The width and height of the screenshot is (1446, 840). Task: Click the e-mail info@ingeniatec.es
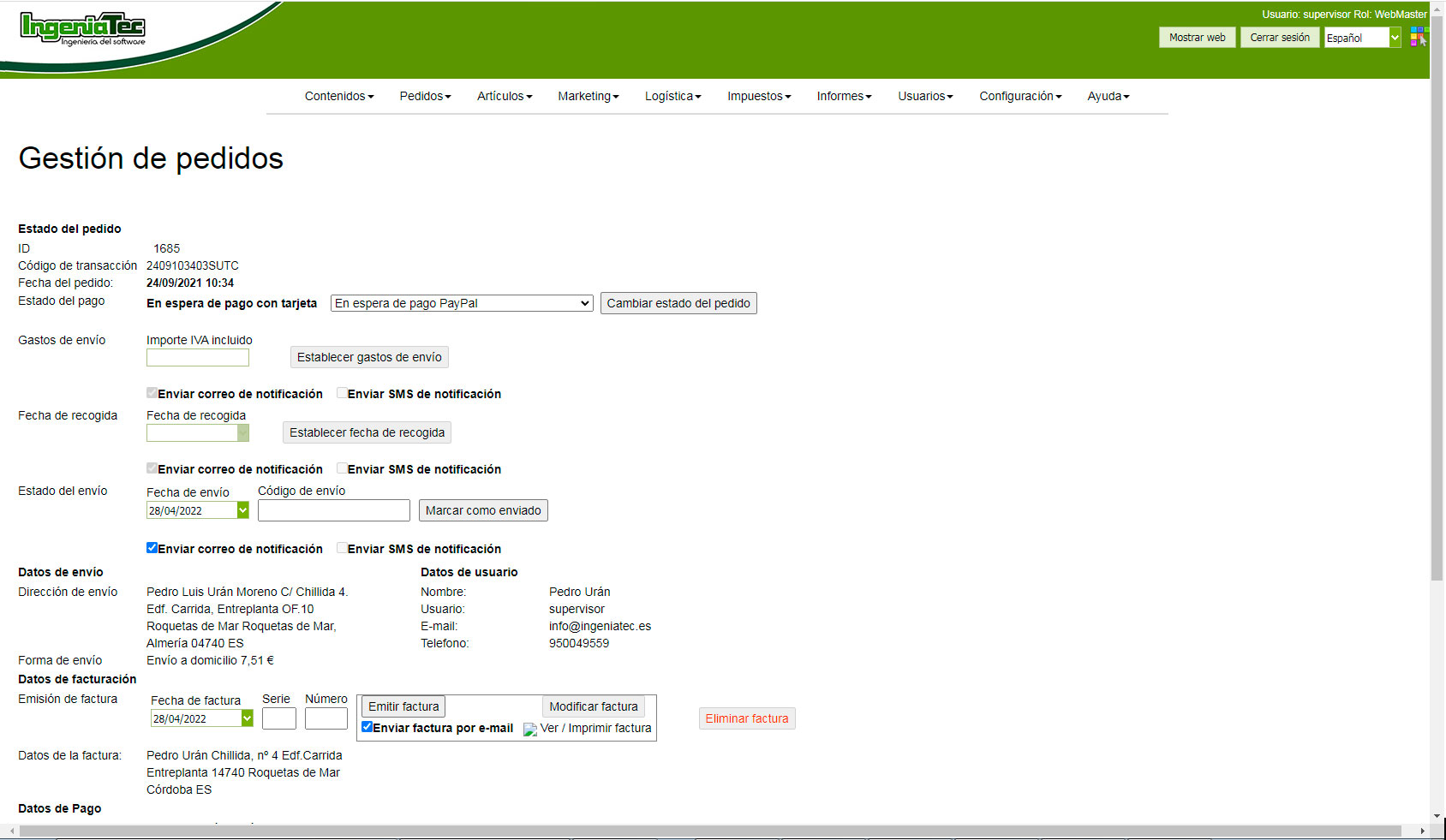(600, 626)
